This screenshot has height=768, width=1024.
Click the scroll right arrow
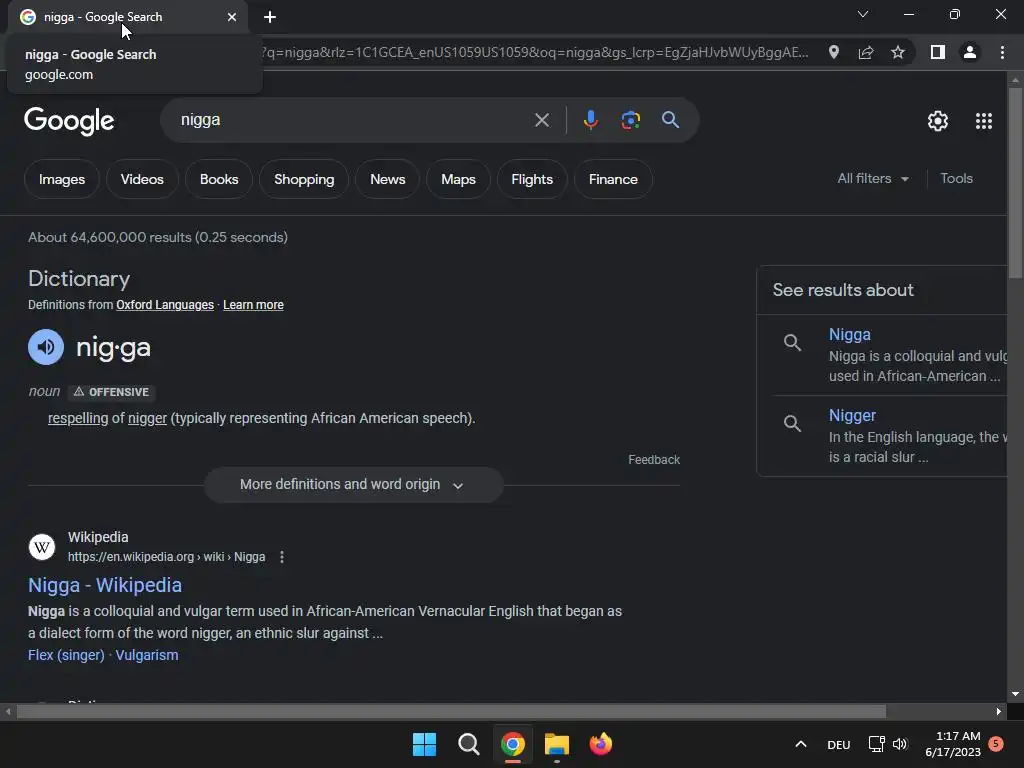[999, 711]
